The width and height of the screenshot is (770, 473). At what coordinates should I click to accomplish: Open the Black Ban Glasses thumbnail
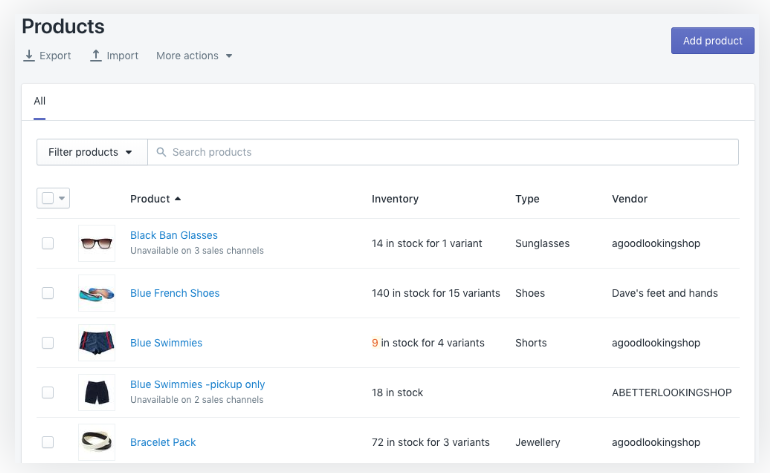click(x=96, y=243)
